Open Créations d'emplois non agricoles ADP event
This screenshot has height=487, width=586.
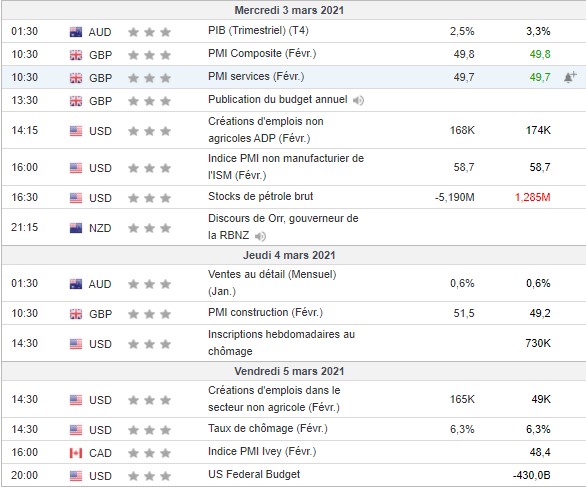[266, 130]
